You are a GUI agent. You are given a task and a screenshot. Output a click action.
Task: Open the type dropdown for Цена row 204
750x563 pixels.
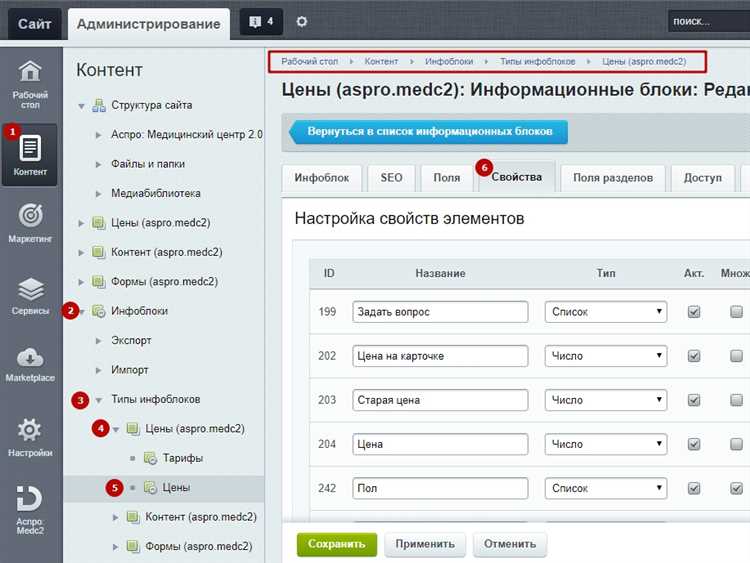coord(606,444)
